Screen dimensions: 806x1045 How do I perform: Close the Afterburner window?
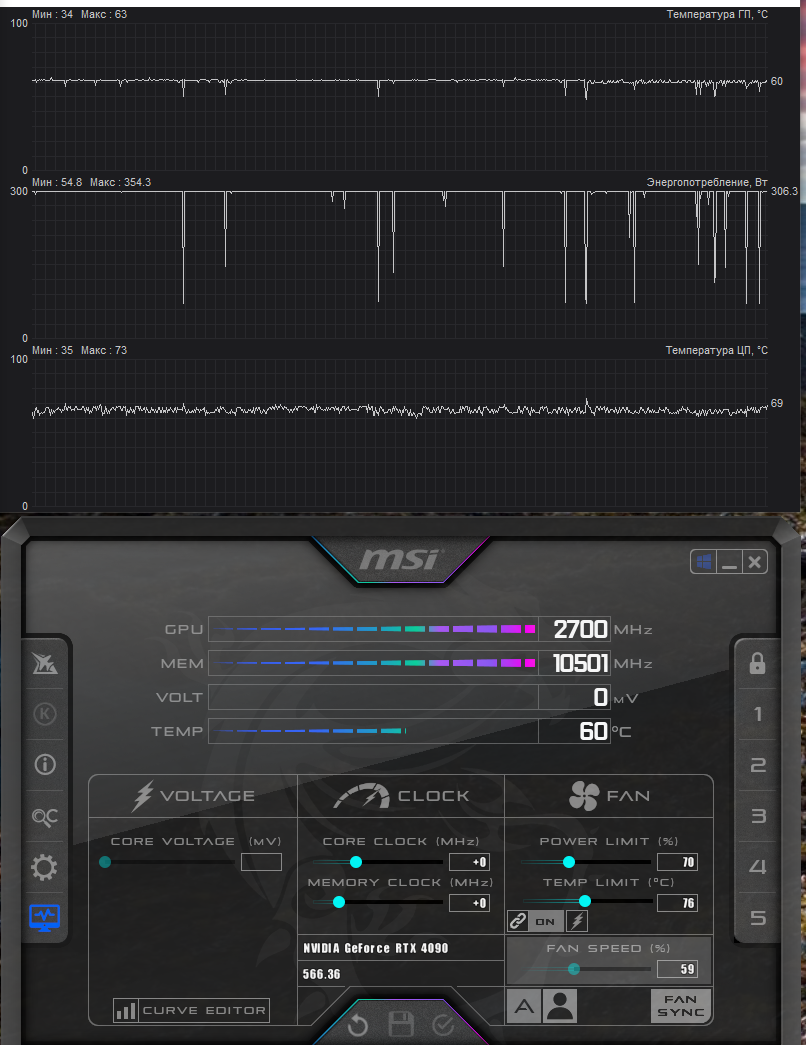(755, 562)
